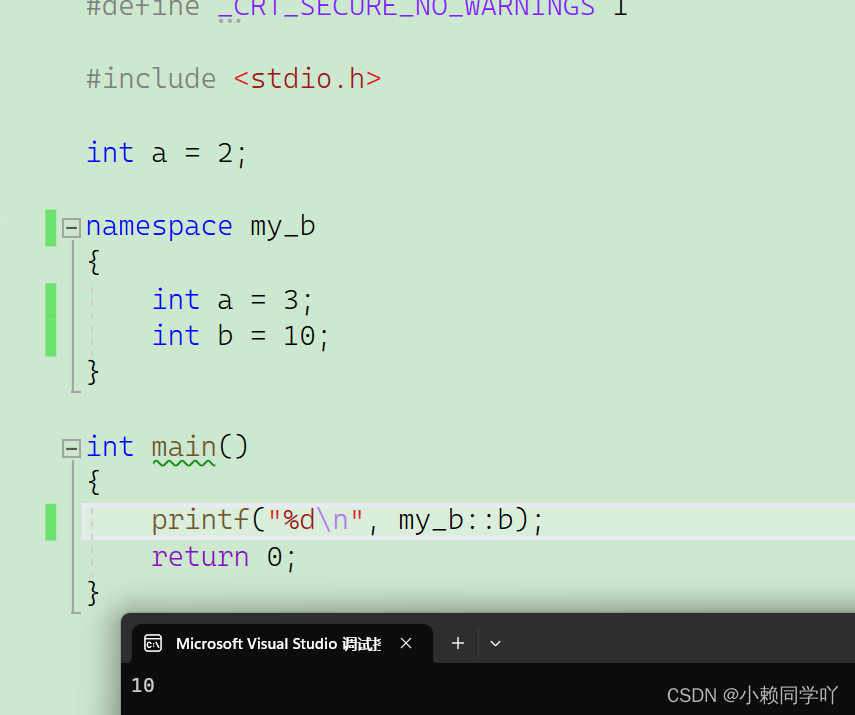Click the my_b::b argument in printf

click(456, 521)
